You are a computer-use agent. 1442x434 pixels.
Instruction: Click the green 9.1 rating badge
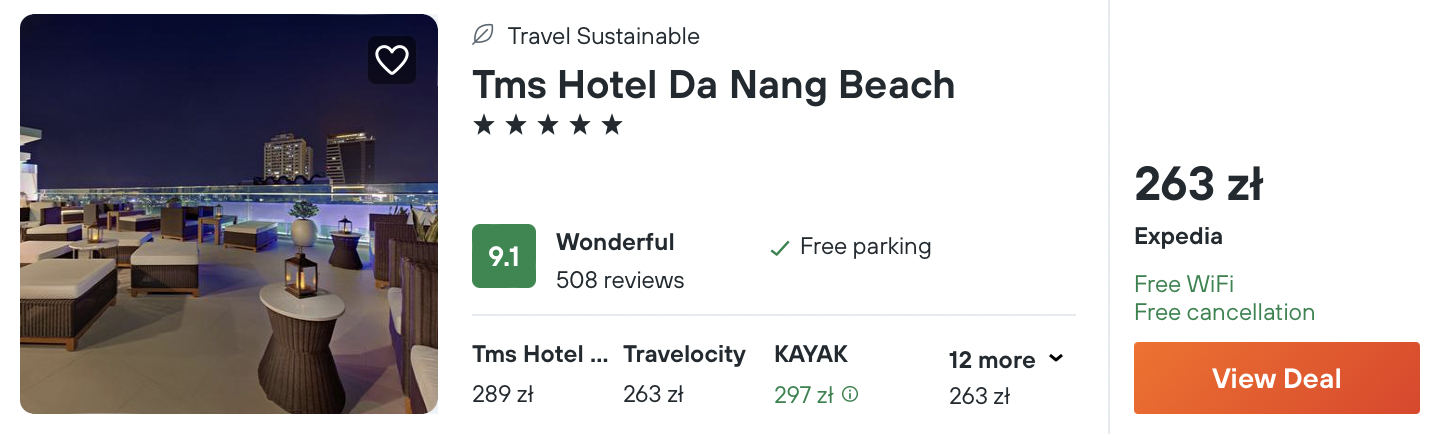[x=504, y=256]
